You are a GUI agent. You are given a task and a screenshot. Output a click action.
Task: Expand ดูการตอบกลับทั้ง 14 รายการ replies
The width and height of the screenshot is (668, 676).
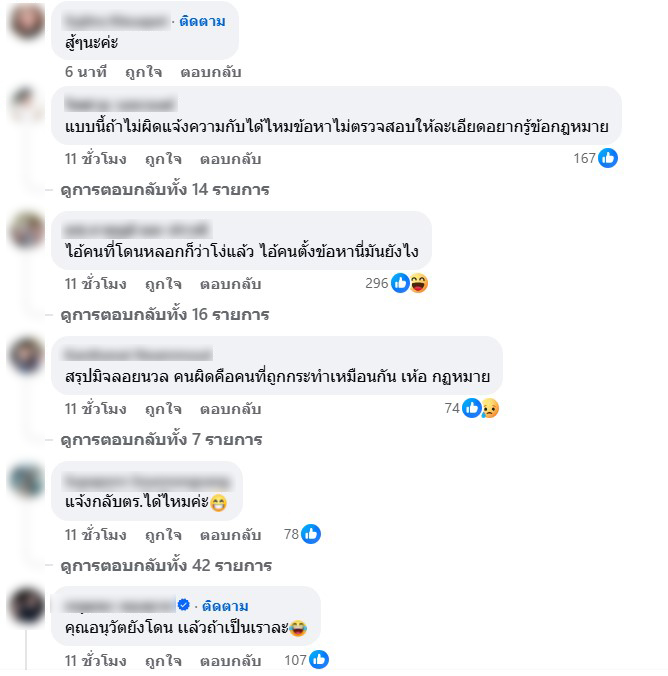(x=165, y=189)
